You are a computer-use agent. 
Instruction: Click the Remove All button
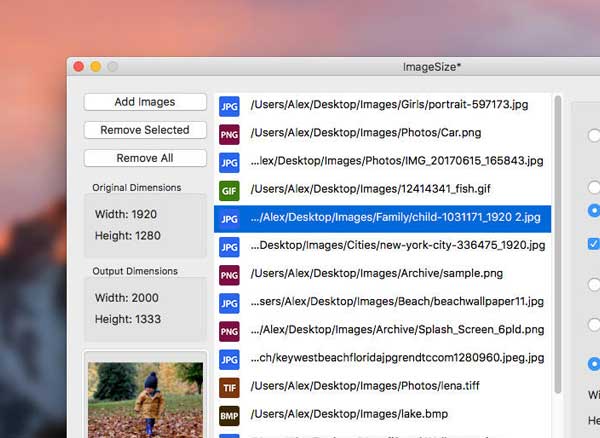tap(145, 158)
